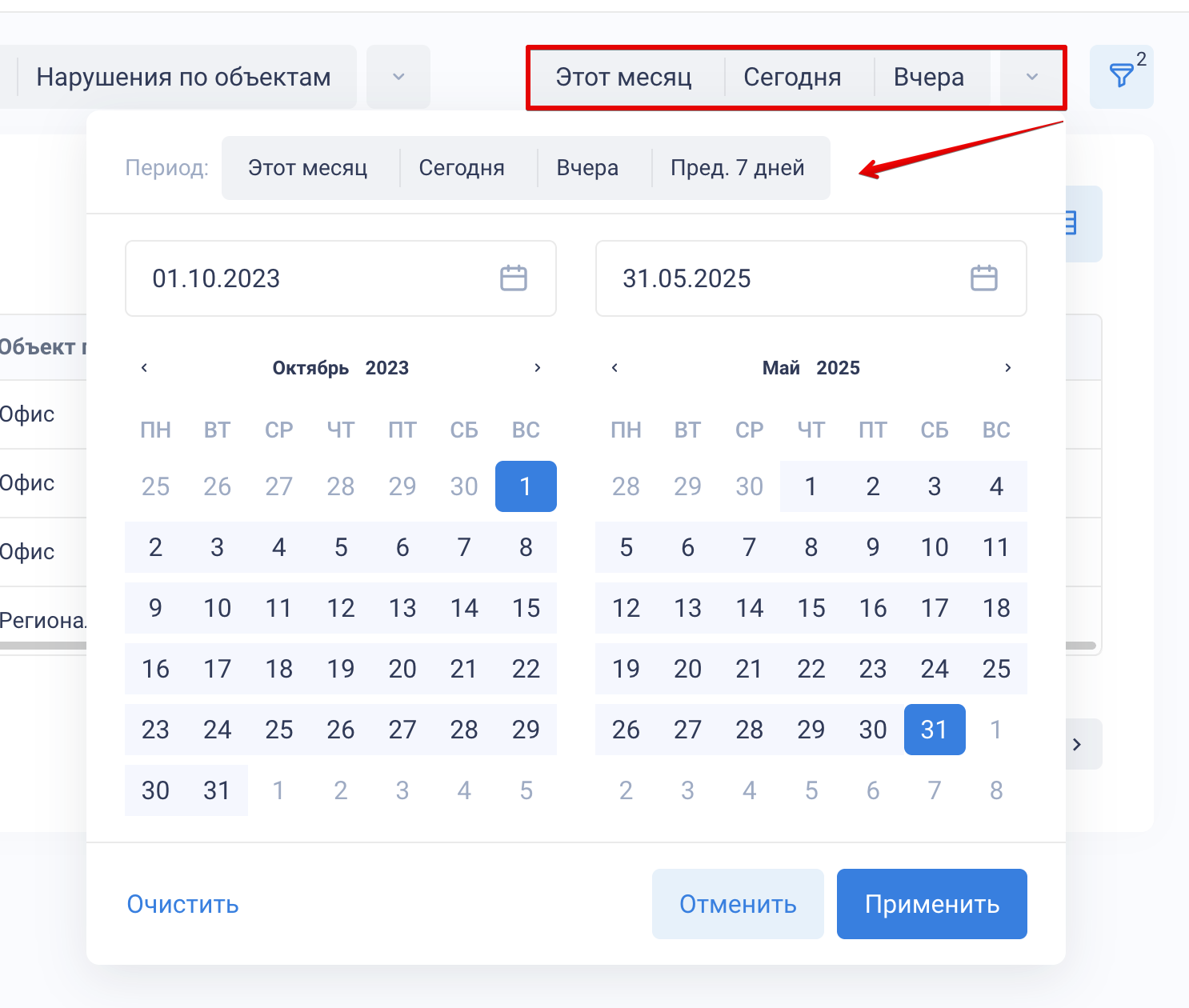Click 2023 year label
Viewport: 1189px width, 1008px height.
click(x=387, y=368)
